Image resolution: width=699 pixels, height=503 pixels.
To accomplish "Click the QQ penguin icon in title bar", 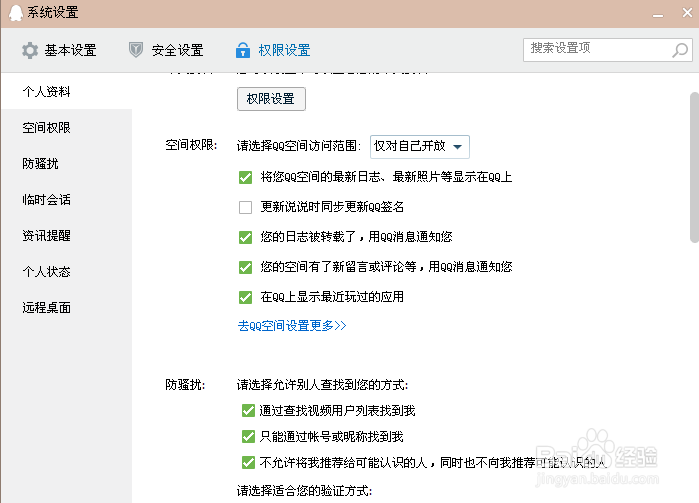I will (16, 13).
